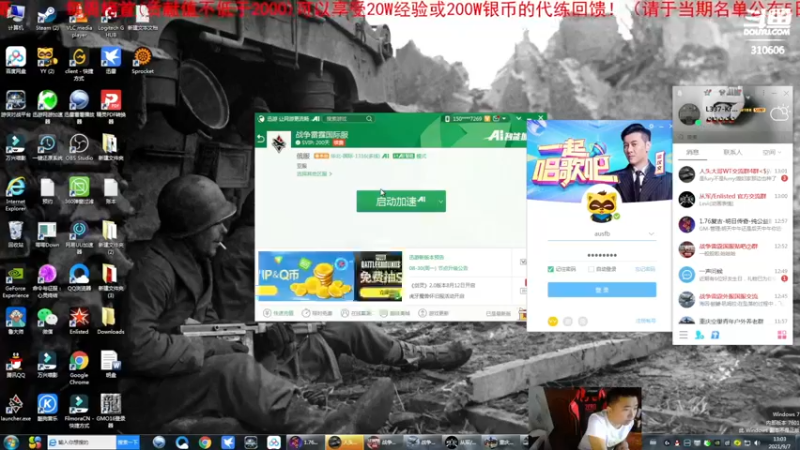Open the Sprocket desktop shortcut

[x=142, y=60]
